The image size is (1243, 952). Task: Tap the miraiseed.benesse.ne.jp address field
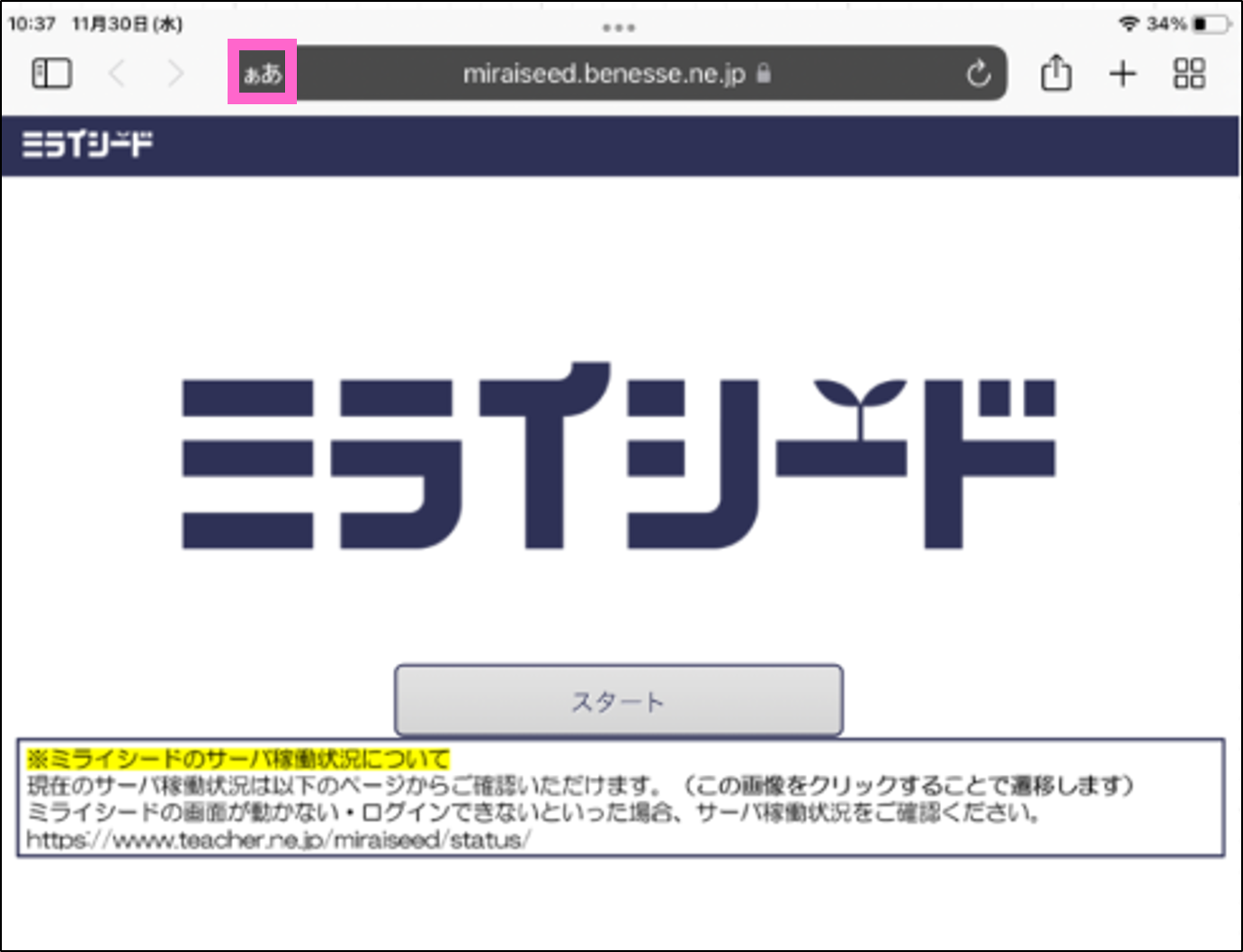coord(618,73)
